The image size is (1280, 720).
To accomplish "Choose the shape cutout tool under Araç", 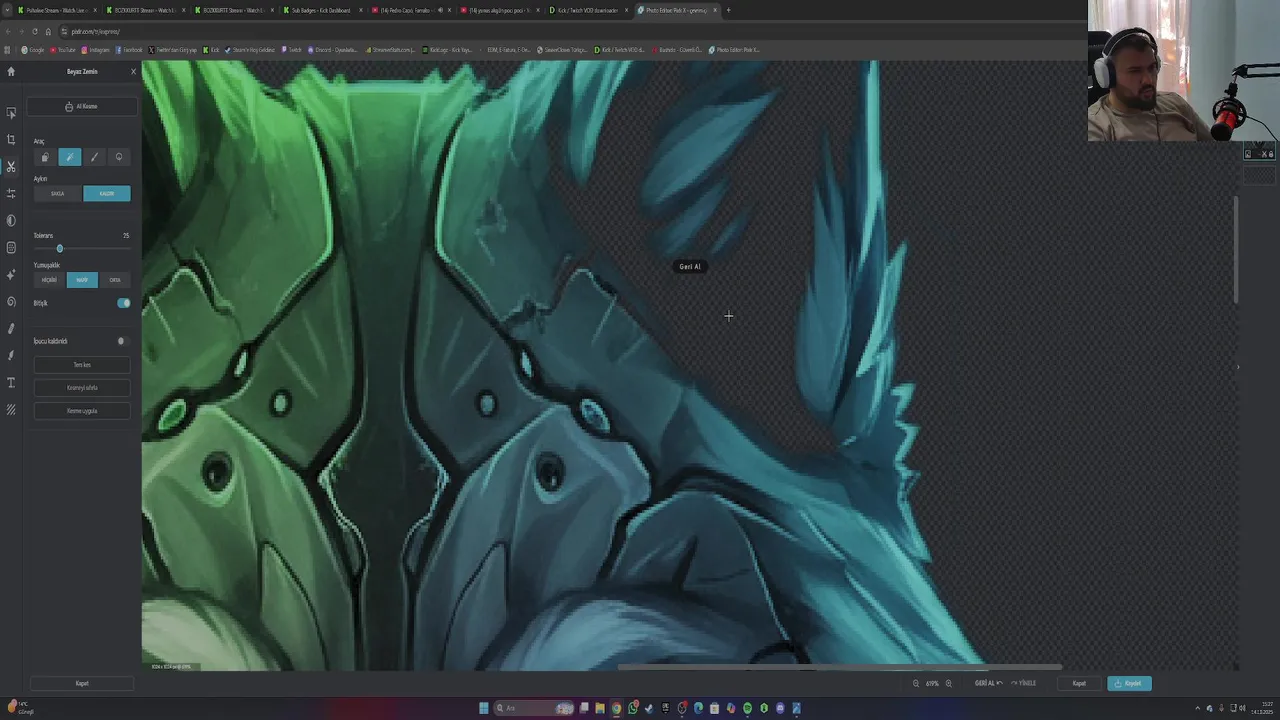I will (44, 157).
